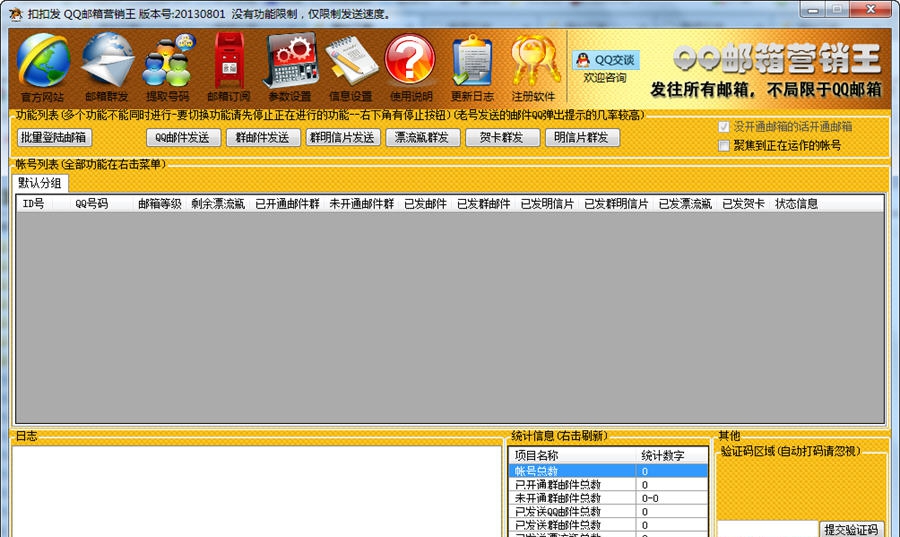Select the 已发送群邮件总数 row
Viewport: 900px width, 537px height.
click(x=608, y=525)
